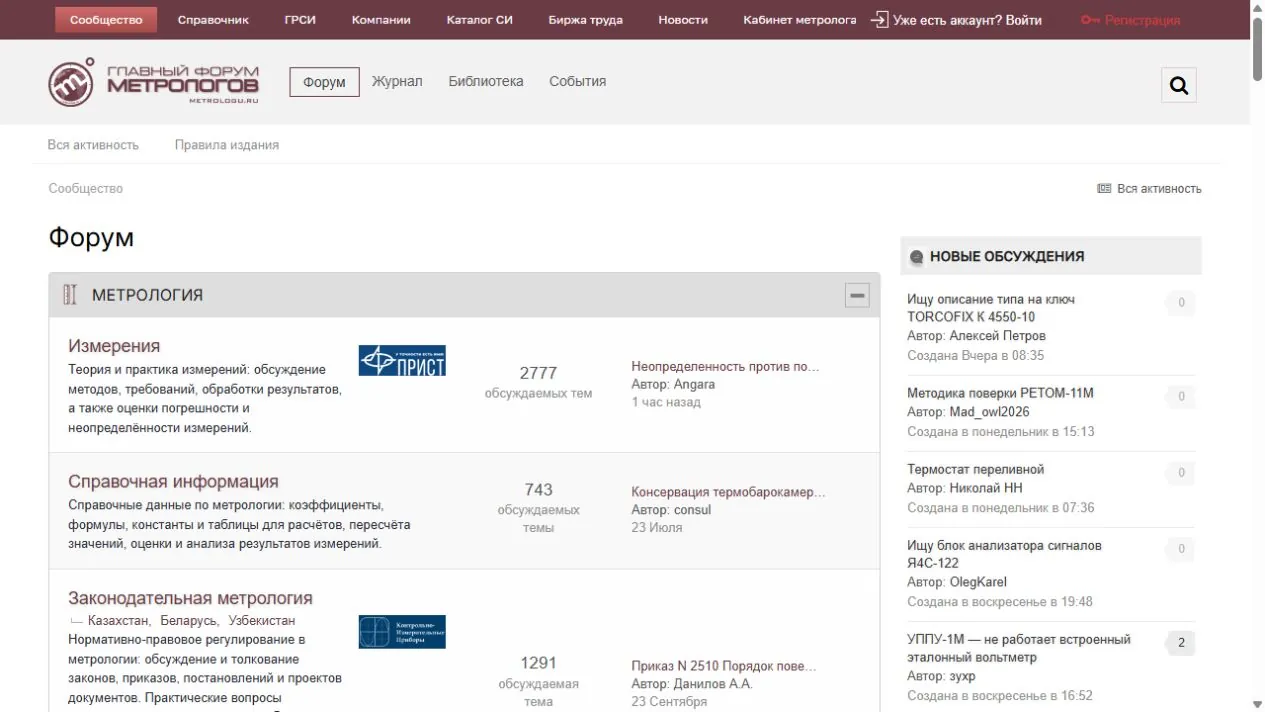Screen dimensions: 1265x712
Task: Open the Справочная информация forum
Action: (173, 482)
